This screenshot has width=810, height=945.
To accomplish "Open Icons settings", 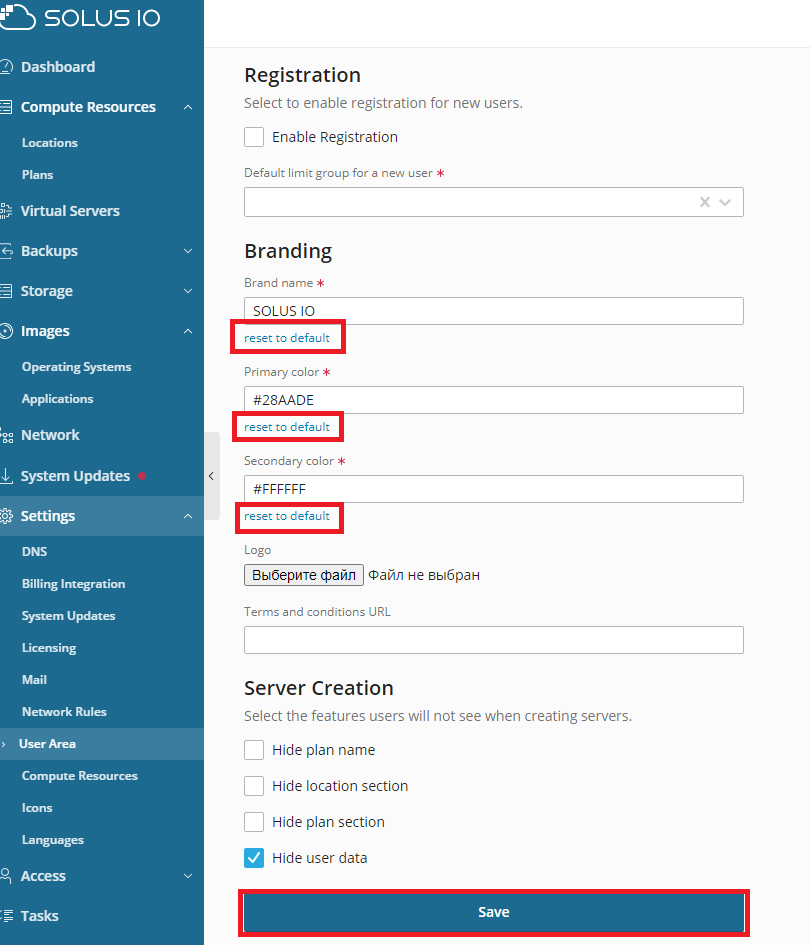I will pos(37,808).
